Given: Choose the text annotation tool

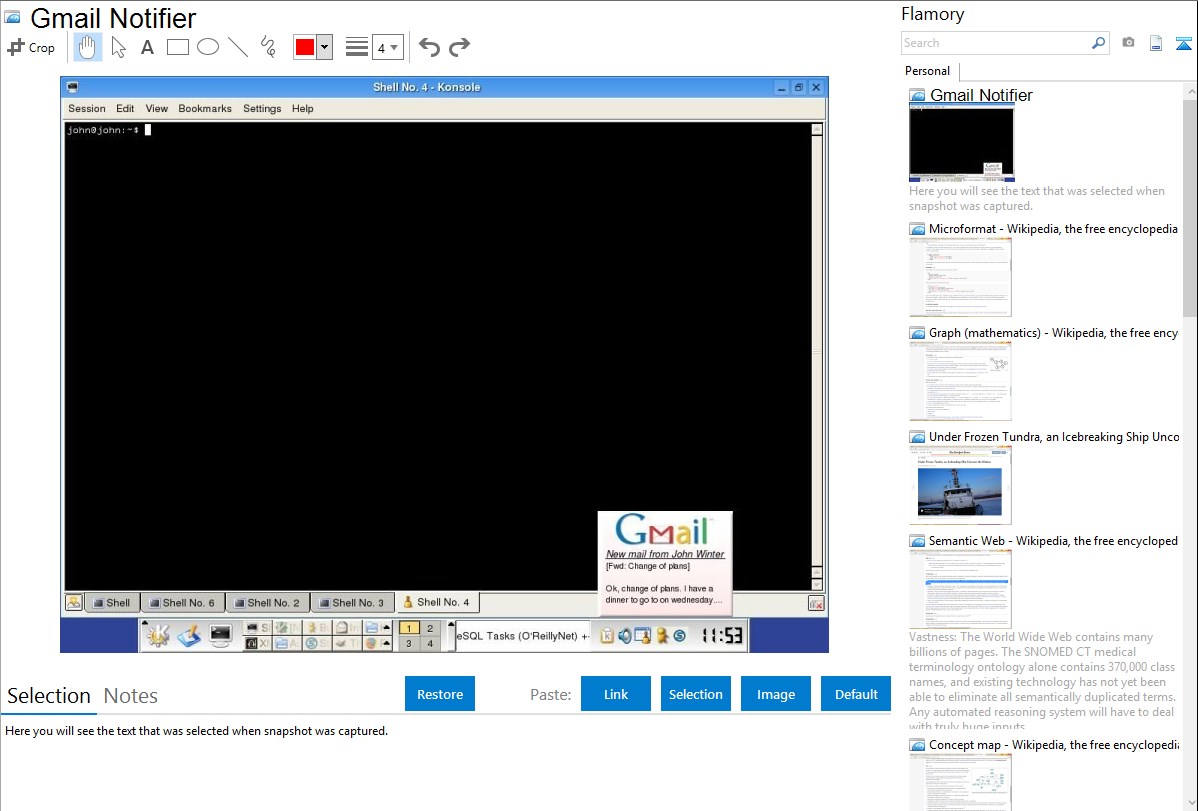Looking at the screenshot, I should 147,47.
